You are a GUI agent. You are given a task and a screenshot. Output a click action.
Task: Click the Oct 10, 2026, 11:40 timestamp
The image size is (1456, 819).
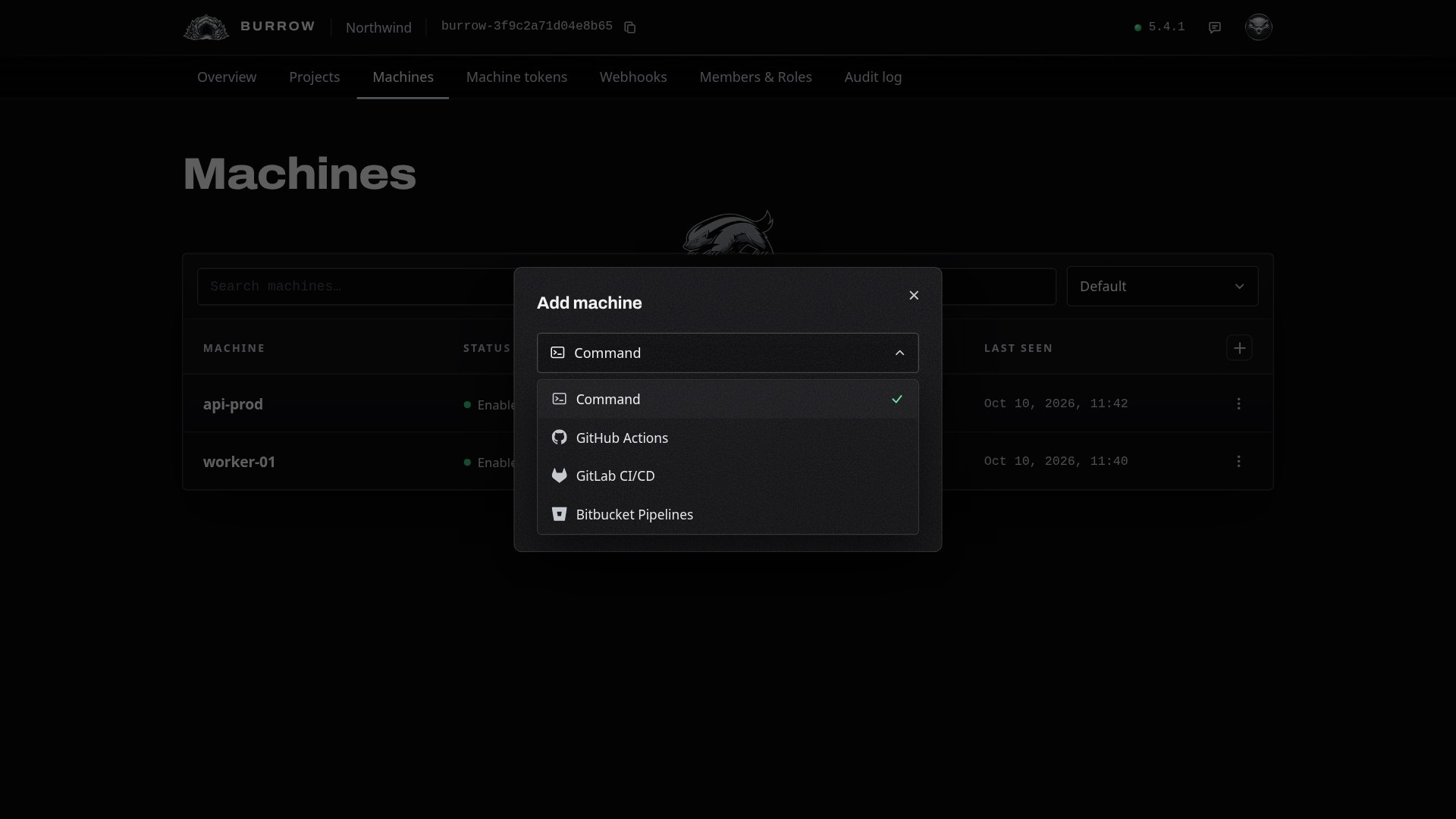click(1056, 461)
